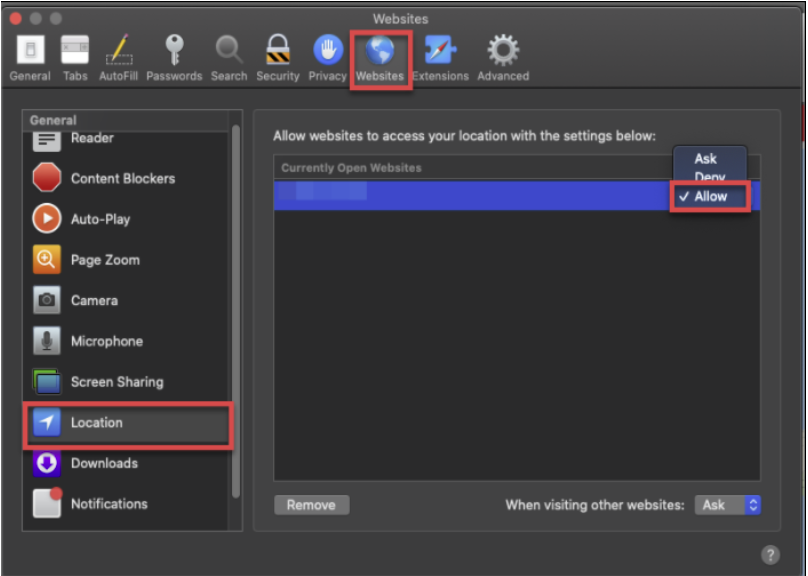Screen dimensions: 808x576
Task: Open the Passwords preferences pane
Action: pyautogui.click(x=174, y=57)
